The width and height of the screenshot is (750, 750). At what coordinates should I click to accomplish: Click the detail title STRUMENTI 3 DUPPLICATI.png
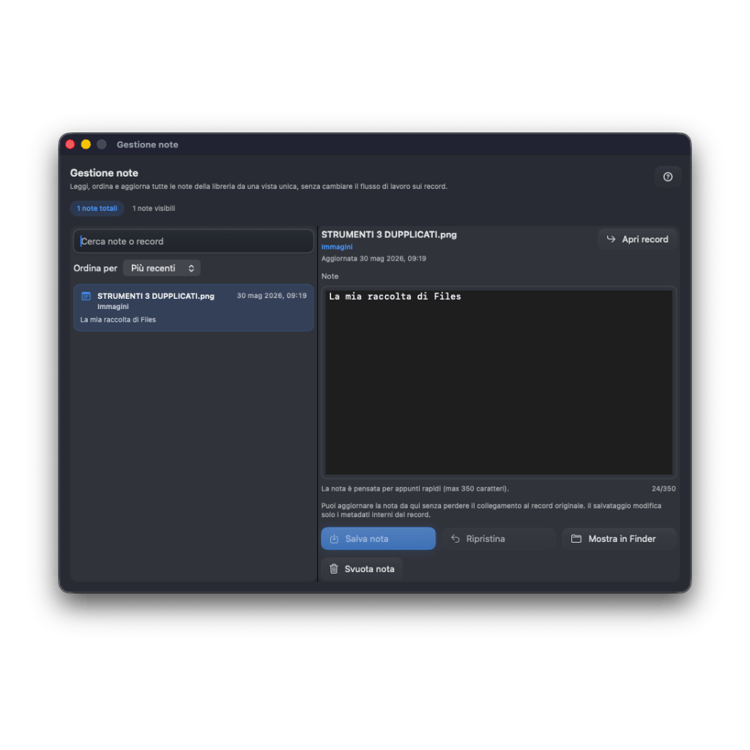tap(389, 235)
